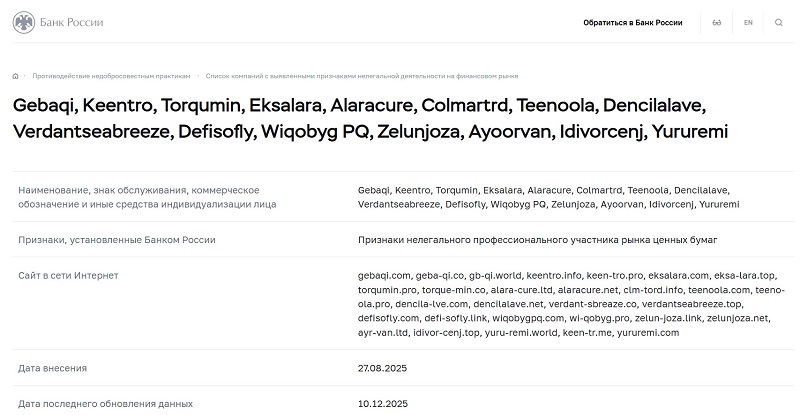Open the "Обратиться в Банк России" link
800x415 pixels.
633,22
